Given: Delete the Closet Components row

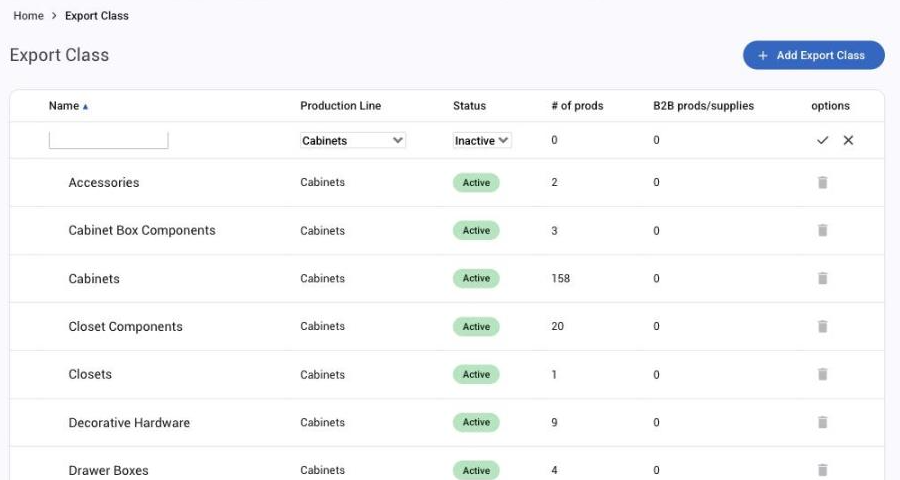Looking at the screenshot, I should (x=823, y=326).
